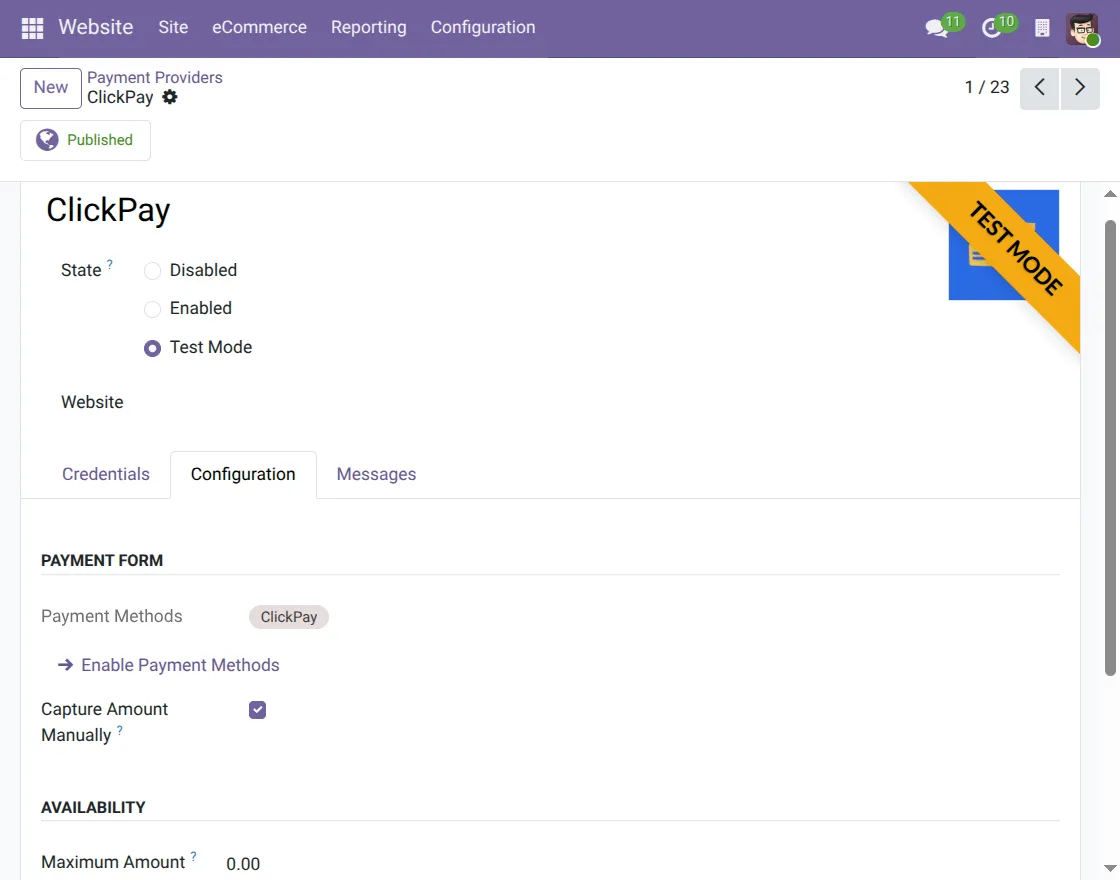Select the Configuration form tab
Image resolution: width=1120 pixels, height=880 pixels.
coord(243,474)
